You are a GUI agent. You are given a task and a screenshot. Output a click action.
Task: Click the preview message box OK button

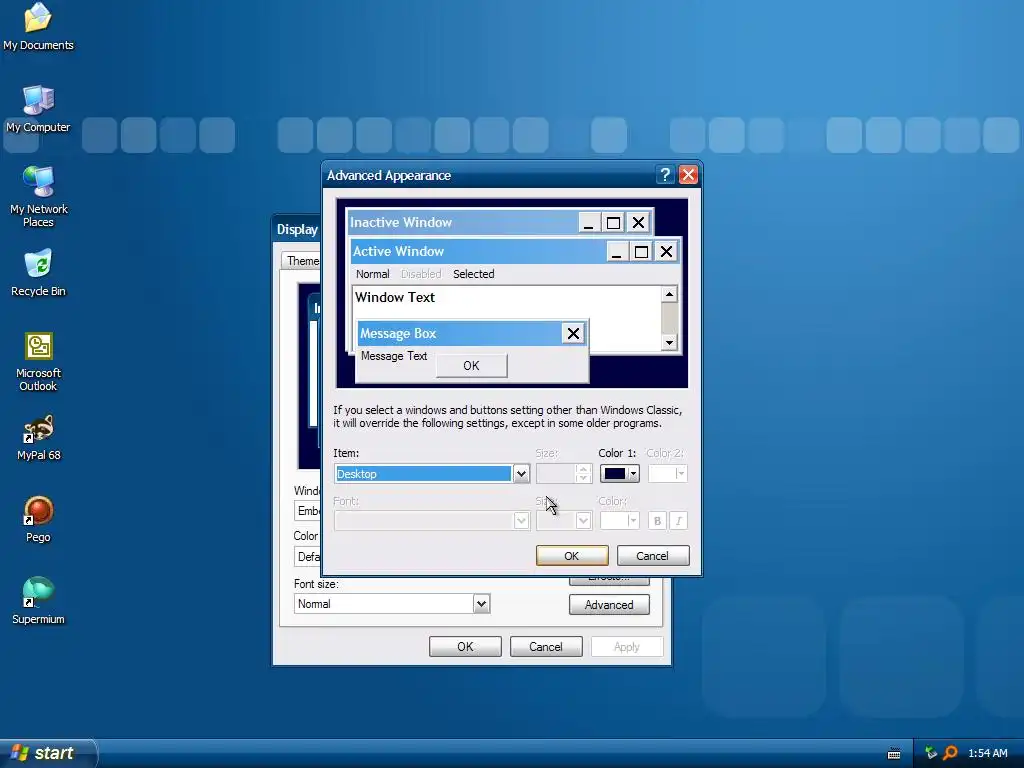click(x=472, y=366)
